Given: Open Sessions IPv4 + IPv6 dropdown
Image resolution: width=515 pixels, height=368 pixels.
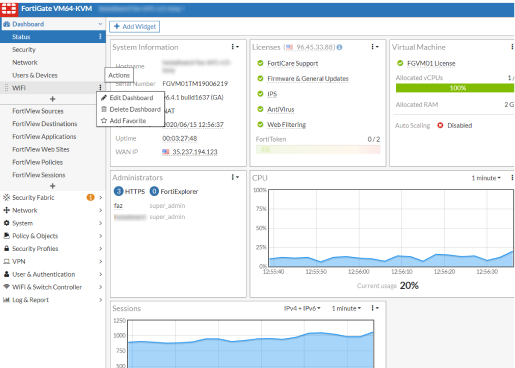Looking at the screenshot, I should (302, 308).
